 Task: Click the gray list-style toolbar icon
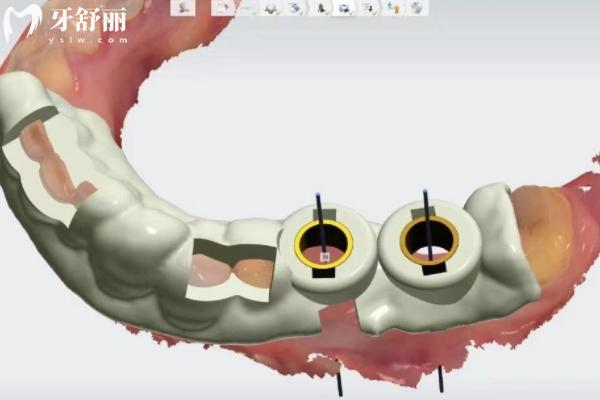click(369, 7)
